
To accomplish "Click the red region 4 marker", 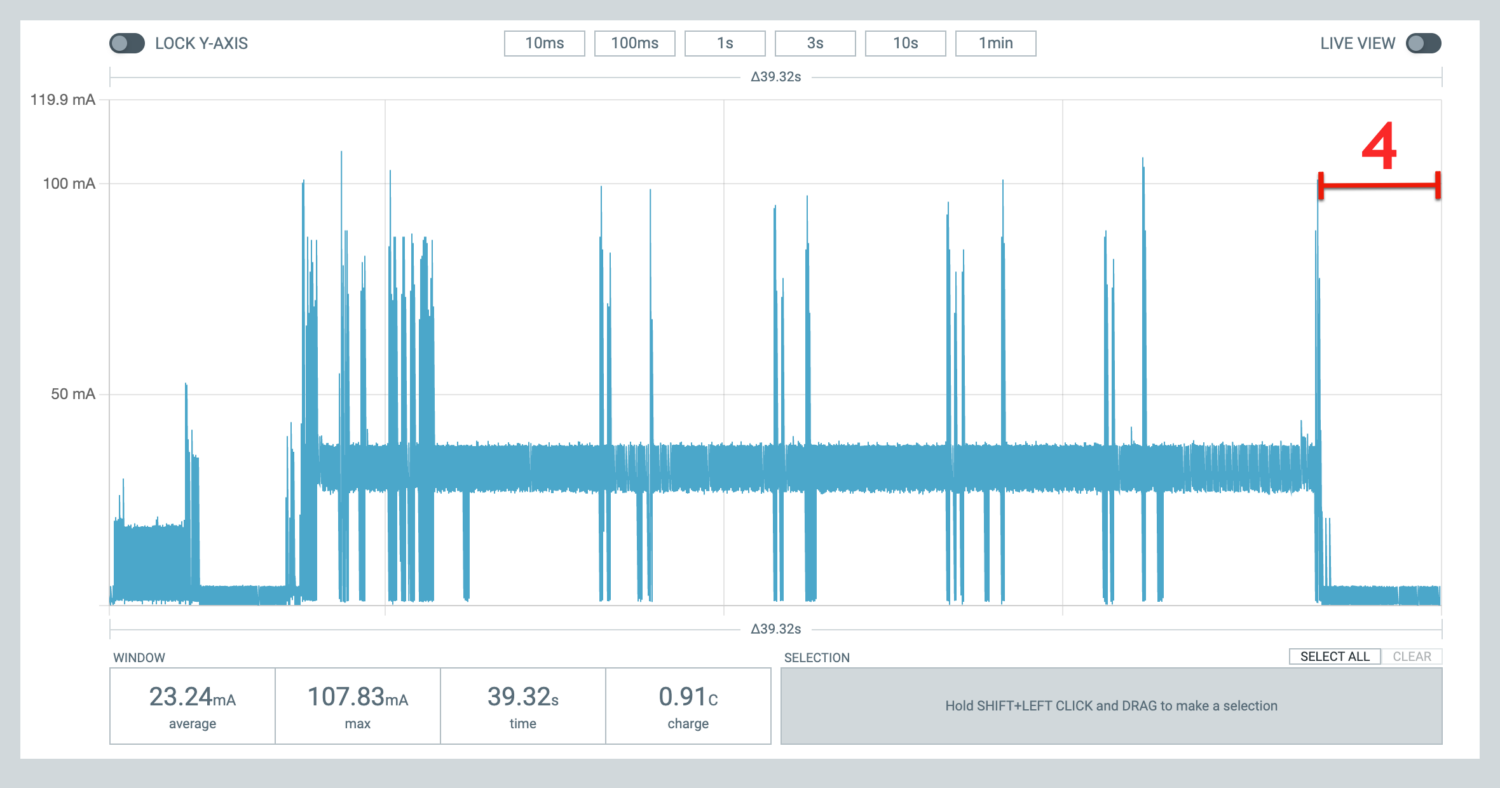I will 1378,160.
